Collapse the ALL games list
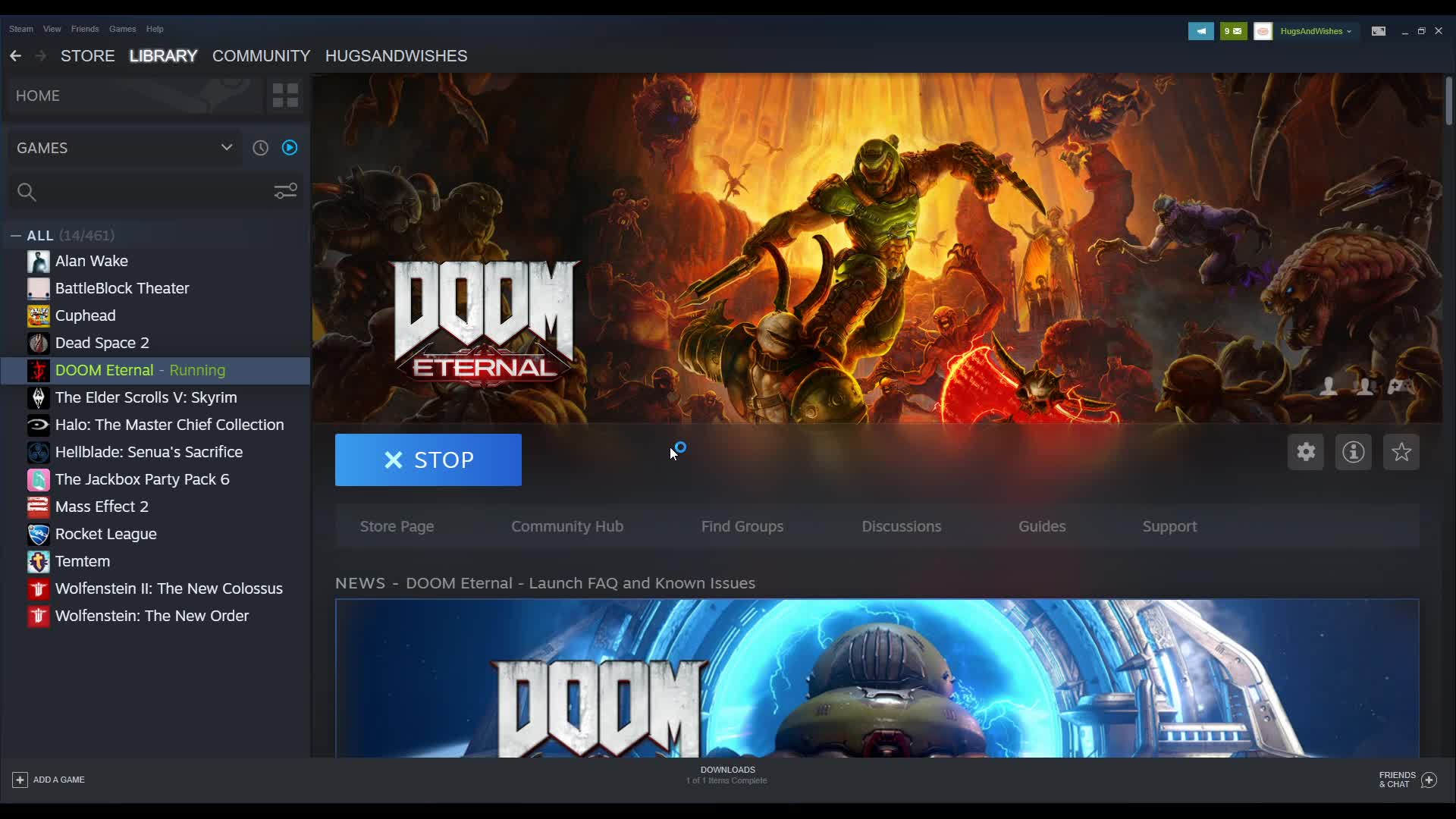This screenshot has width=1456, height=819. pyautogui.click(x=16, y=236)
